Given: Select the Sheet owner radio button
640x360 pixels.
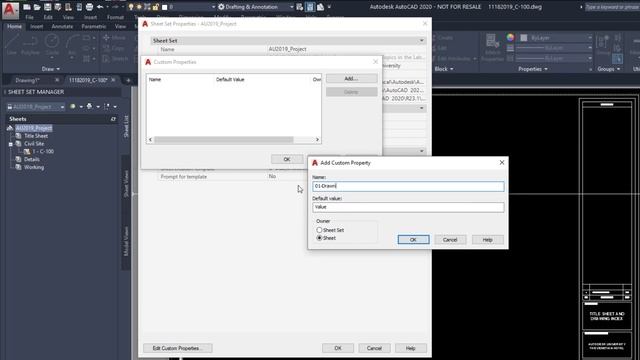Looking at the screenshot, I should (x=319, y=238).
